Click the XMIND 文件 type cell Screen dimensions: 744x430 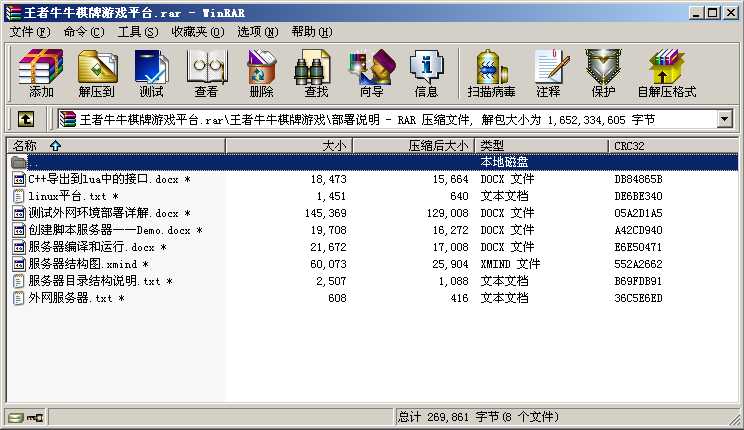(510, 264)
